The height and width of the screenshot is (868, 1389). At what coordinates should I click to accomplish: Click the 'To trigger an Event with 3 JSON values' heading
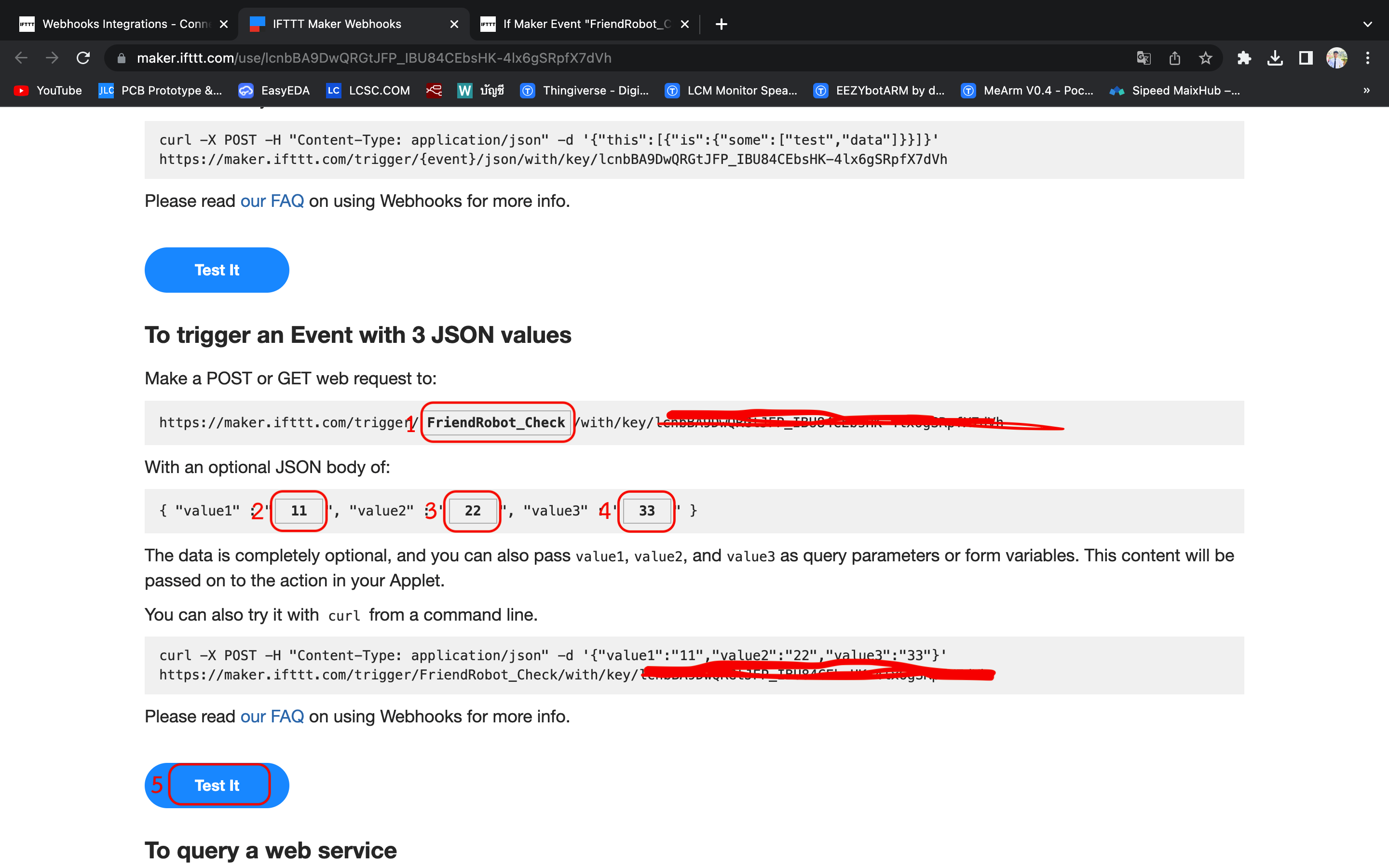(358, 335)
